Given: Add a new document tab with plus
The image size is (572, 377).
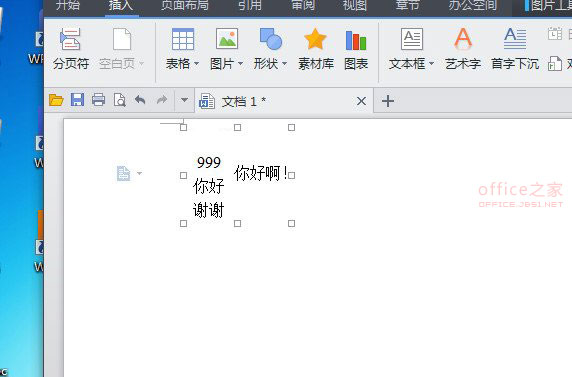Looking at the screenshot, I should pos(388,101).
